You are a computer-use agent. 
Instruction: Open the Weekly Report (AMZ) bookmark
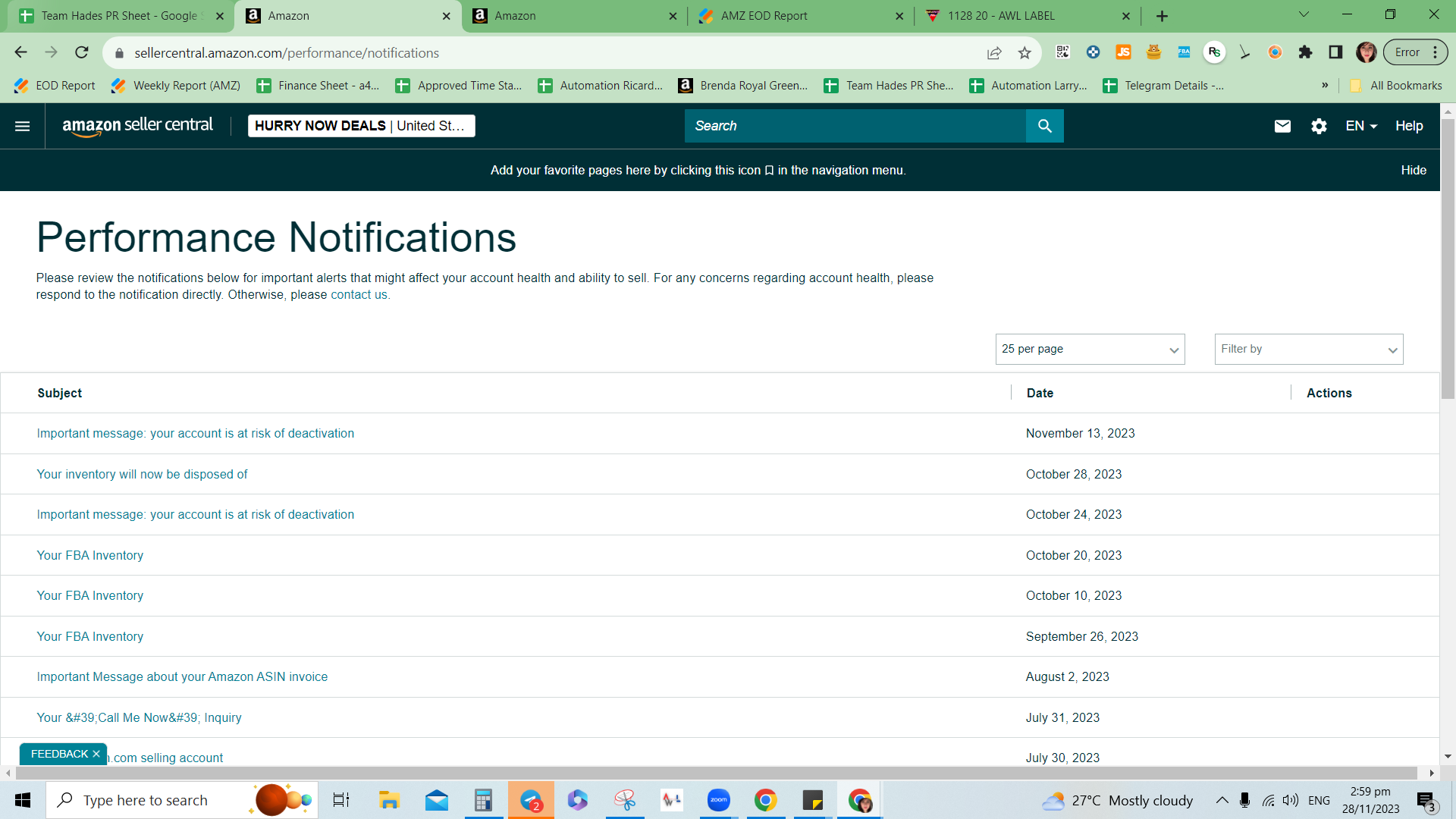coord(176,86)
